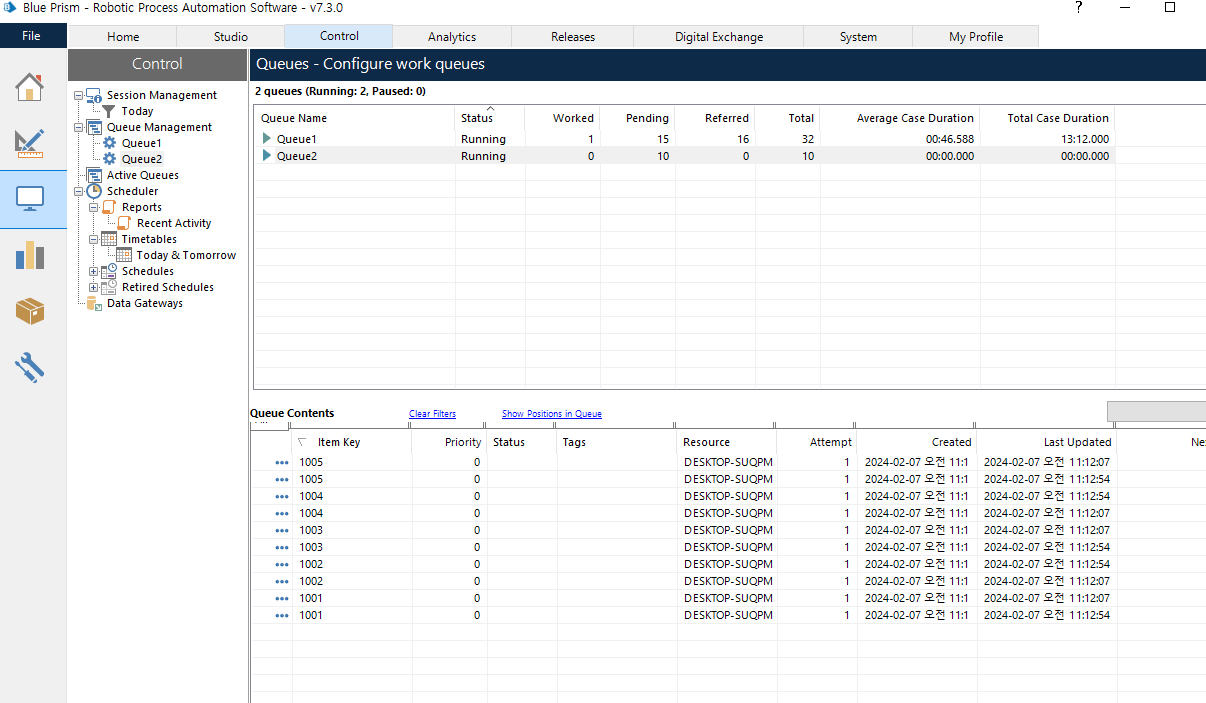Open the Analytics bar chart sidebar icon
The height and width of the screenshot is (703, 1206).
30,255
